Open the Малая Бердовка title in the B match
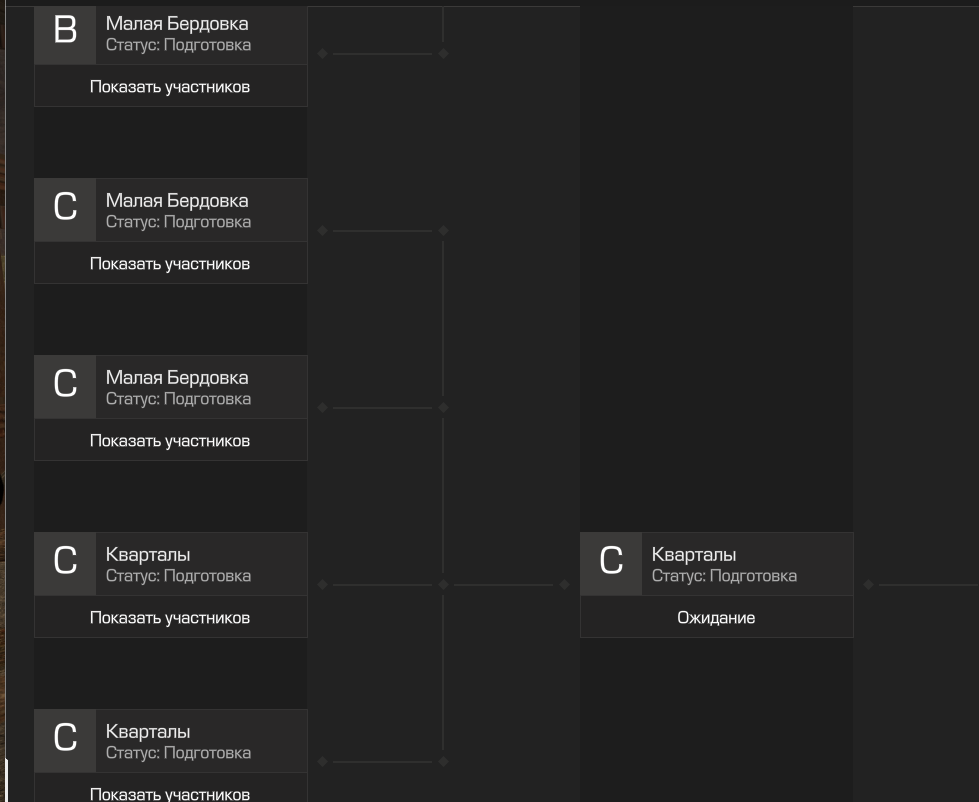The height and width of the screenshot is (802, 979). point(177,24)
